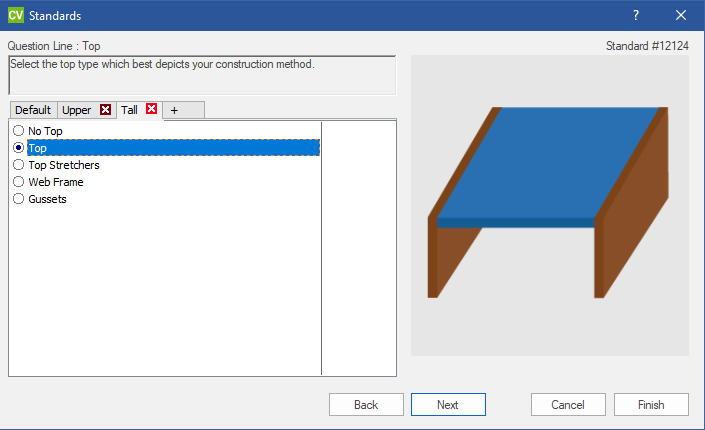Switch to the Upper tab
Screen dimensions: 705x430
(77, 110)
